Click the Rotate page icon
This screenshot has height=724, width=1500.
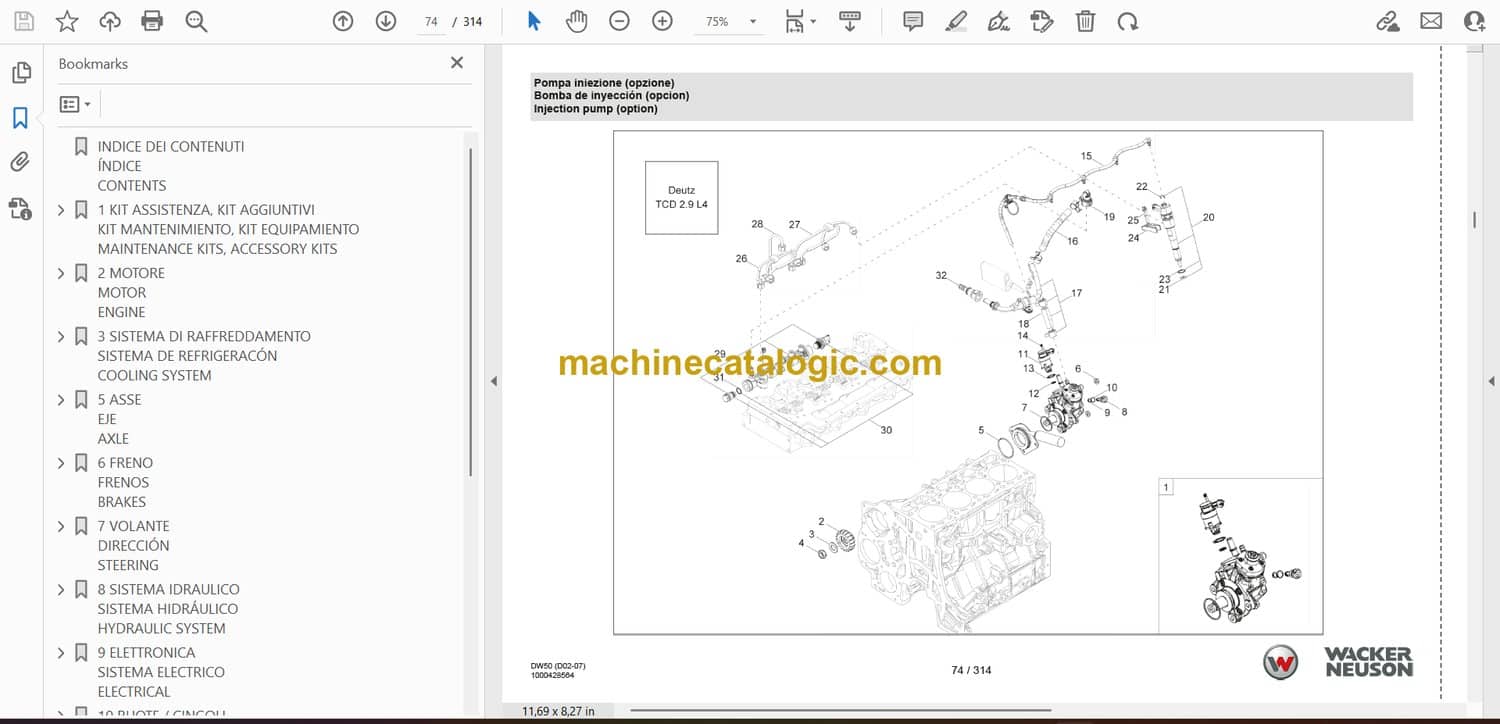[1128, 21]
